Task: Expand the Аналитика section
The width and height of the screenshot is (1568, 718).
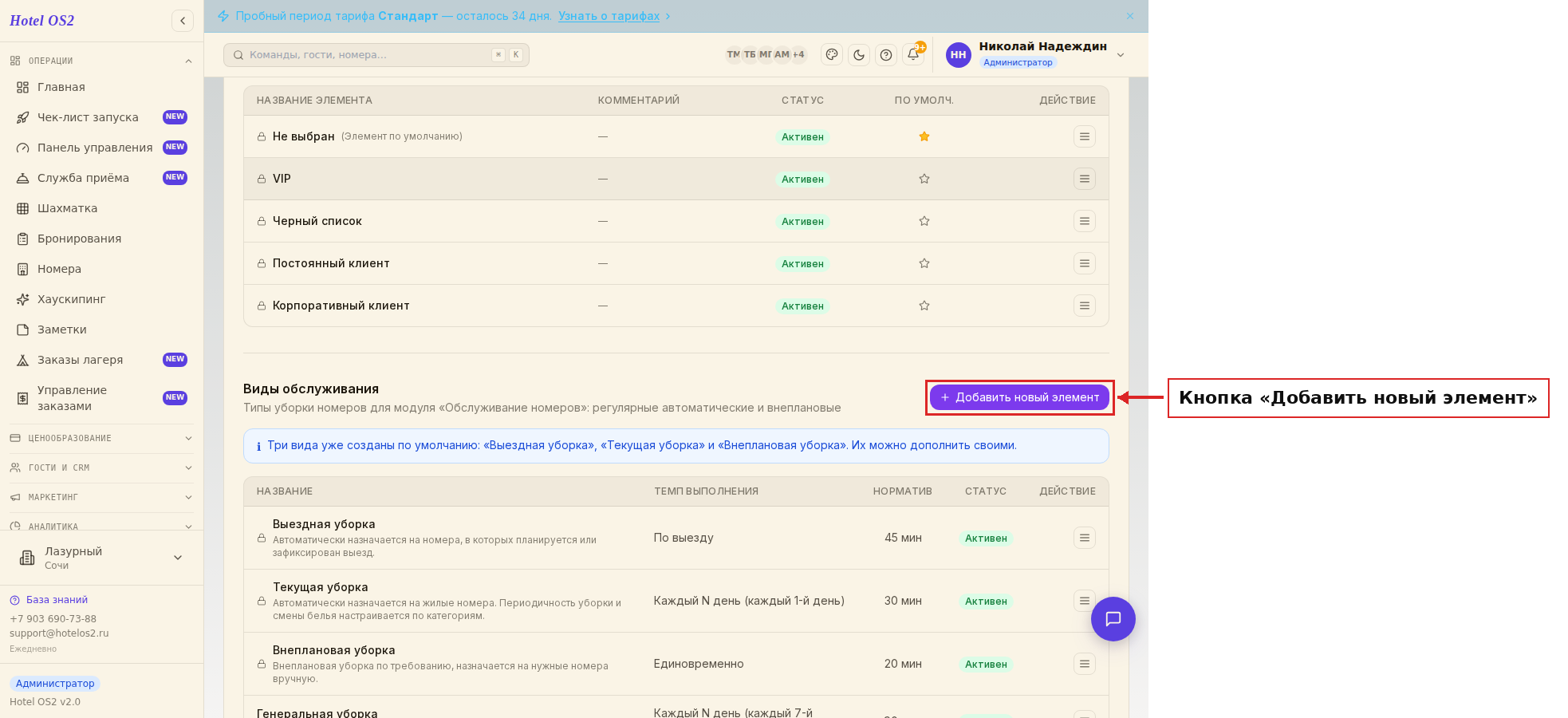Action: (x=101, y=526)
